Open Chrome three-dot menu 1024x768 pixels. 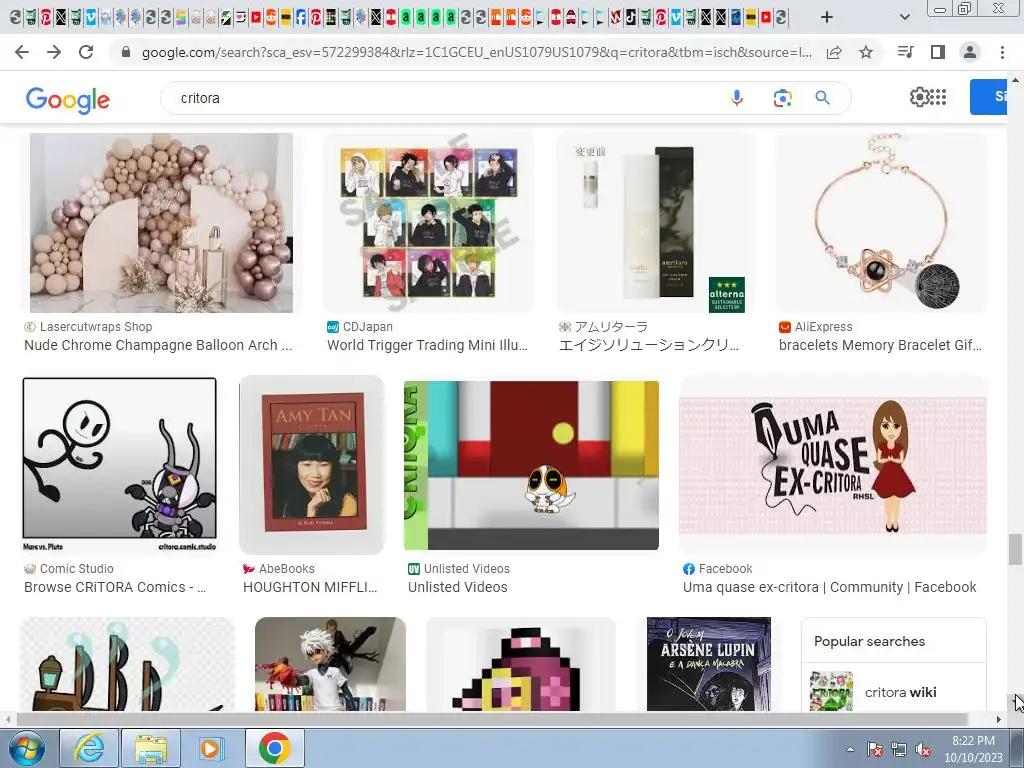click(x=1002, y=52)
